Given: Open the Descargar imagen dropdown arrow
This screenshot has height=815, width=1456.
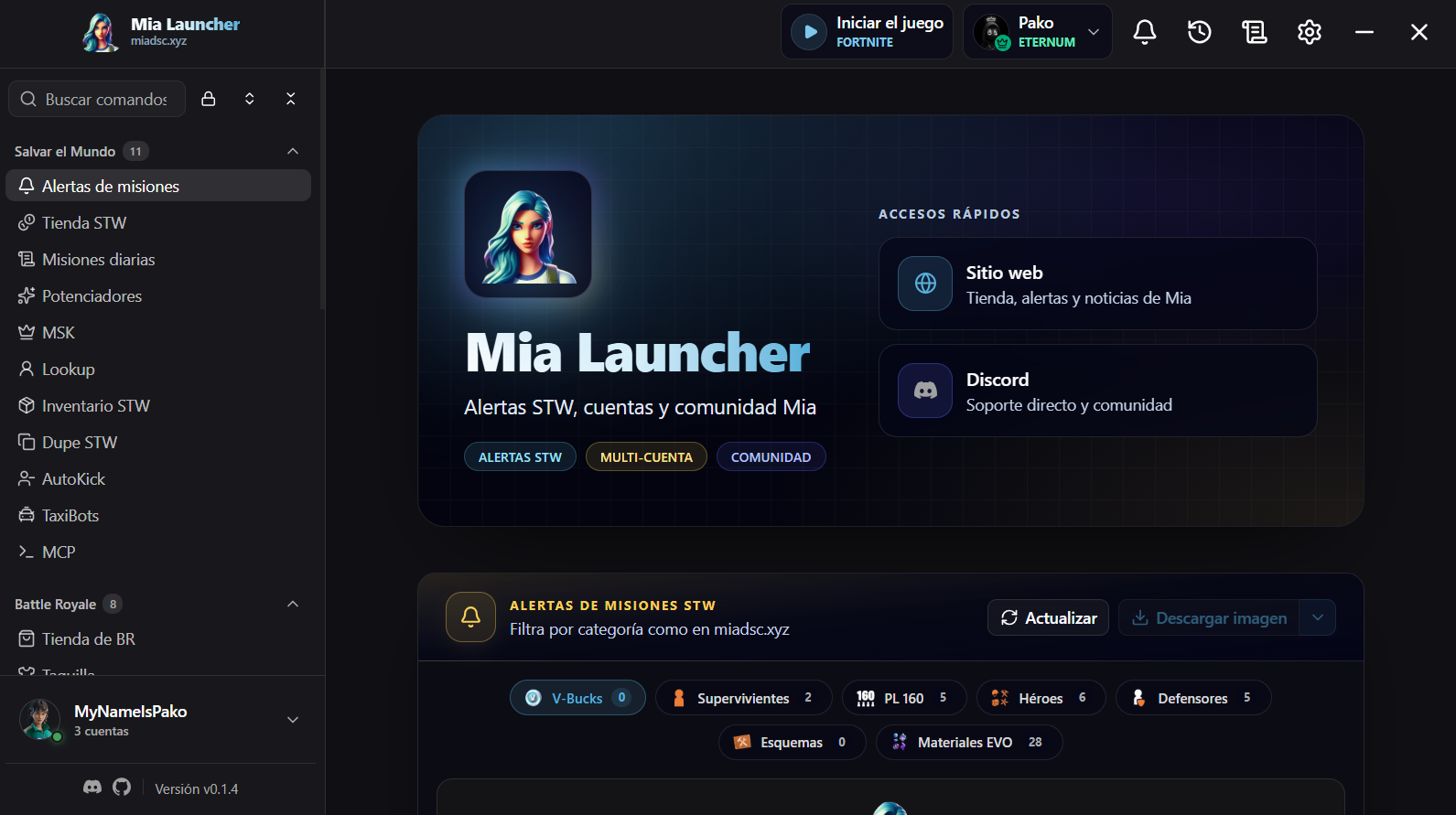Looking at the screenshot, I should click(1318, 617).
